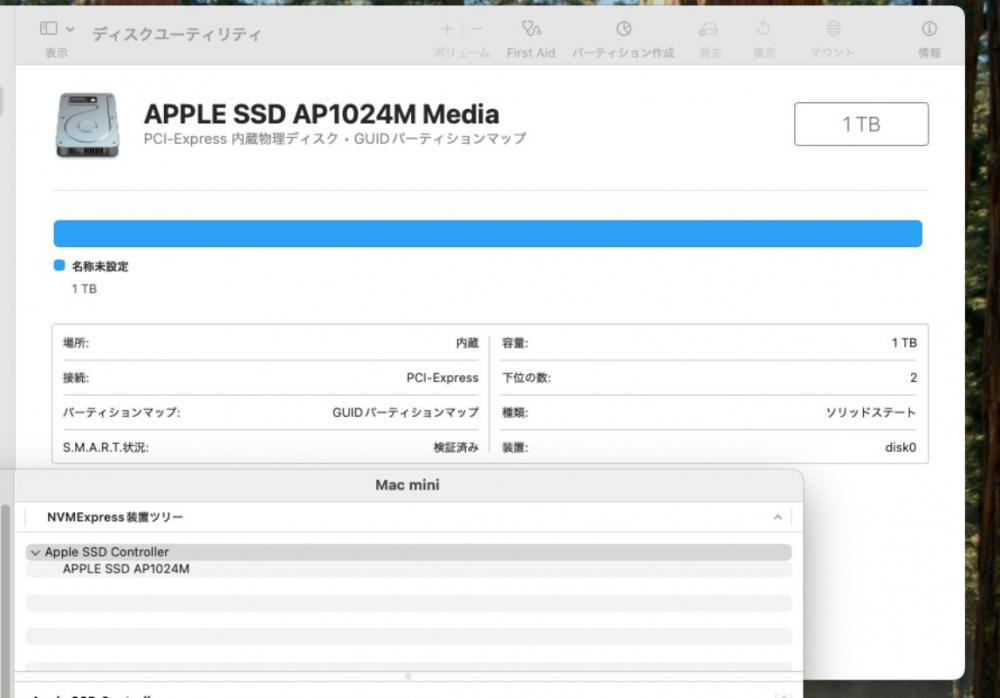Remove a volume with minus icon
The image size is (1000, 698).
point(476,29)
